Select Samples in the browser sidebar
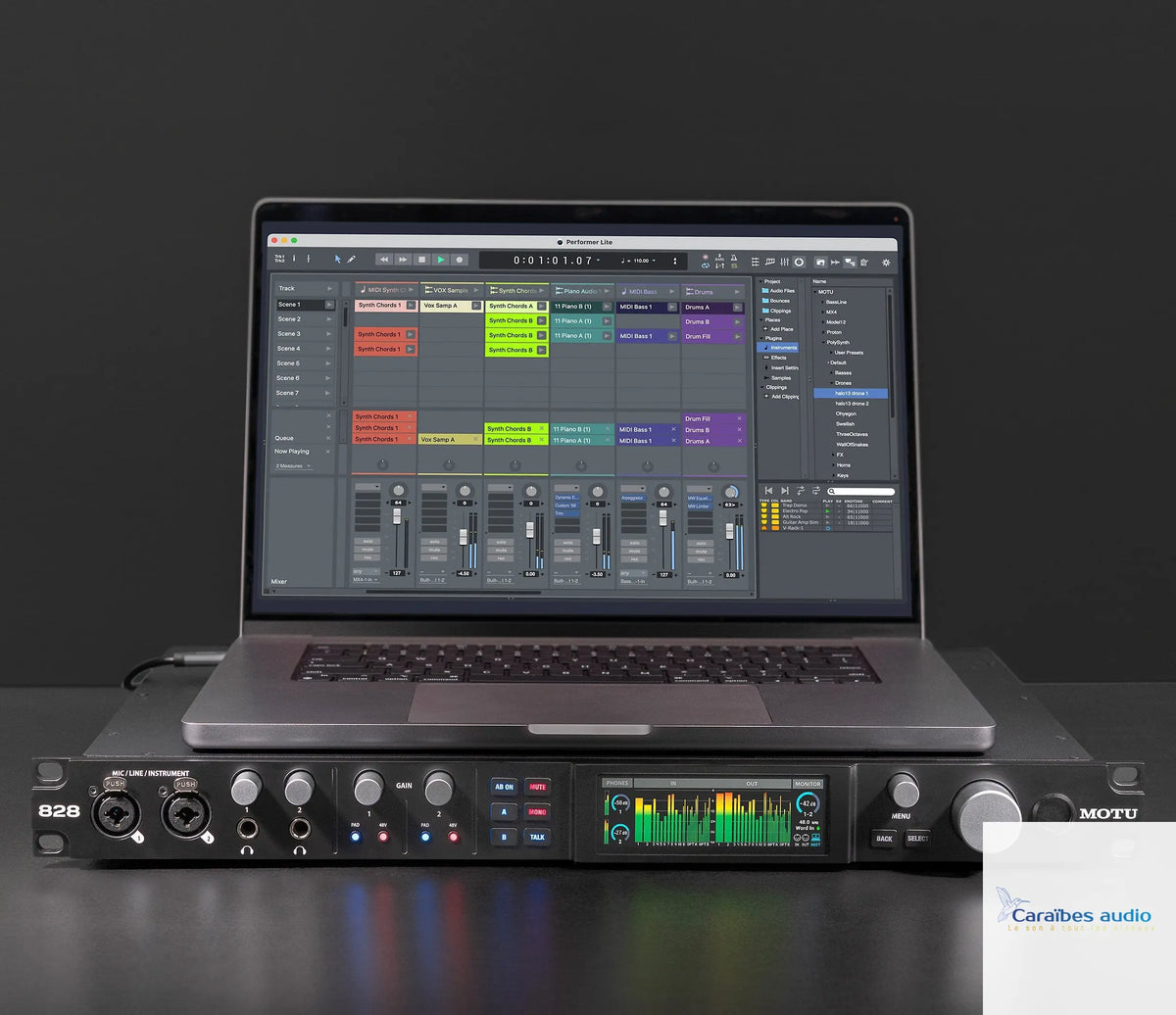 [x=779, y=378]
